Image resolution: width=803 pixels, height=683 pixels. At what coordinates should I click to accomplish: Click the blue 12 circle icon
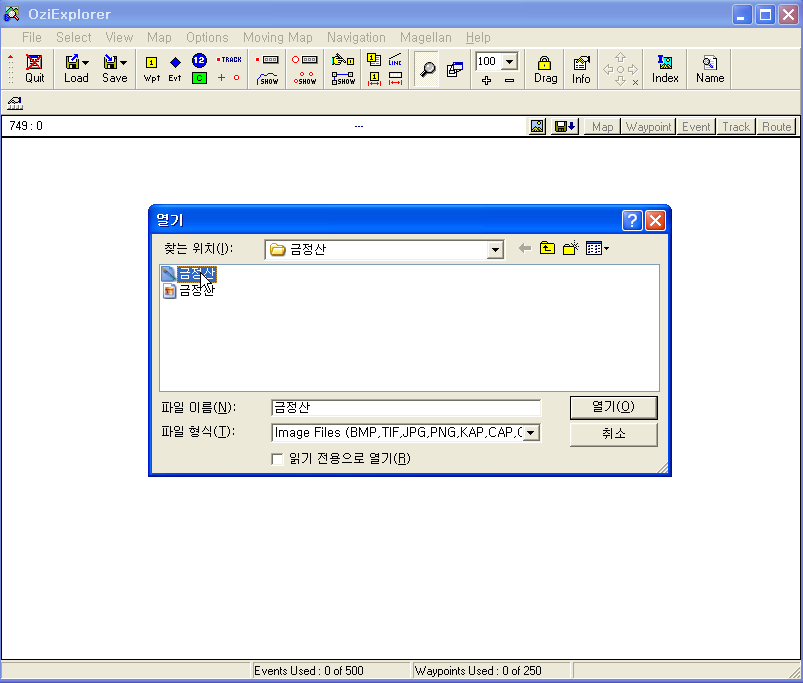coord(199,60)
